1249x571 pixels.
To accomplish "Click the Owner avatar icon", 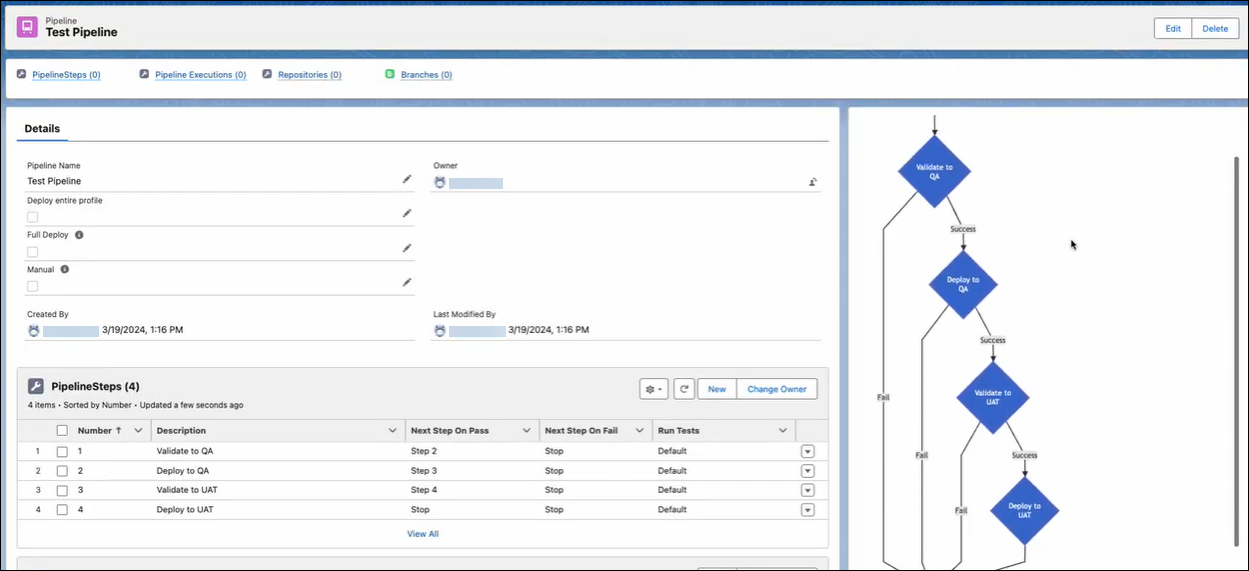I will (x=440, y=183).
